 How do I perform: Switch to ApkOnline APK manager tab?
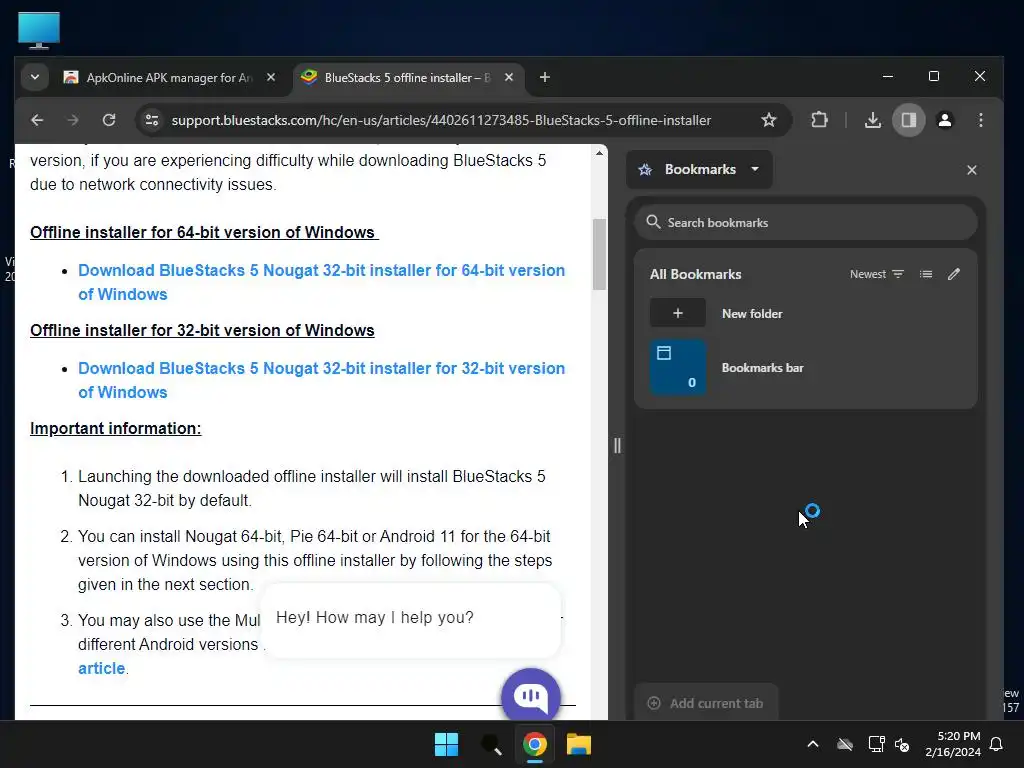158,78
